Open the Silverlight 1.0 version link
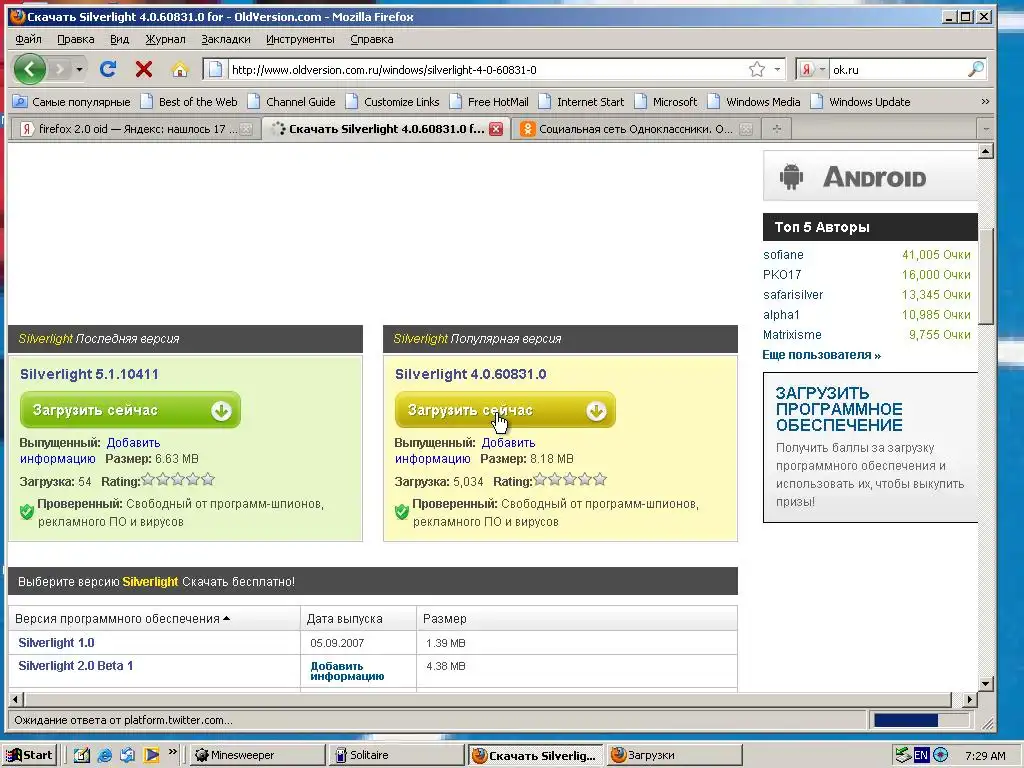1024x768 pixels. click(56, 643)
